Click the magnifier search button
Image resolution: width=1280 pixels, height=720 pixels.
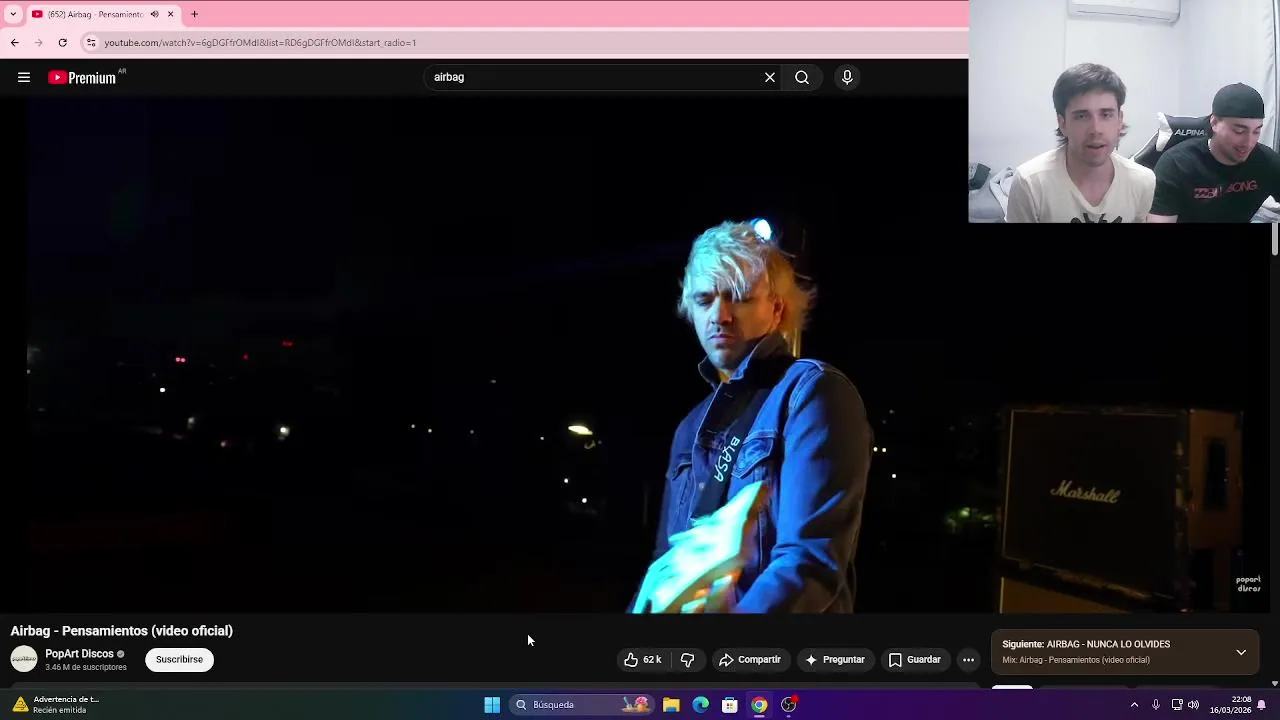802,77
